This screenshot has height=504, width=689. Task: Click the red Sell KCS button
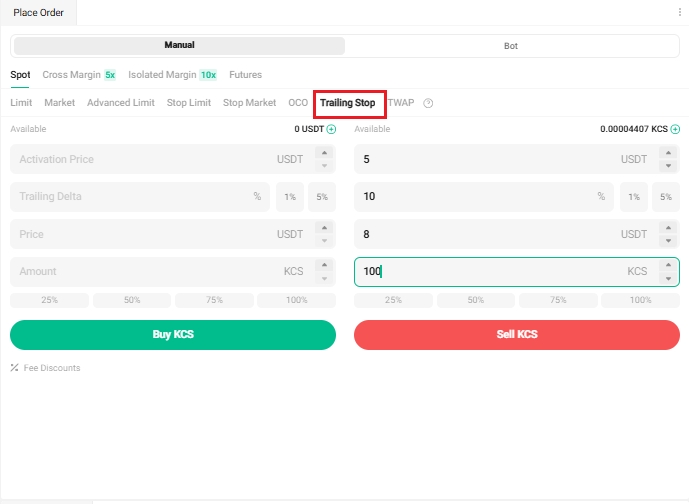point(517,335)
